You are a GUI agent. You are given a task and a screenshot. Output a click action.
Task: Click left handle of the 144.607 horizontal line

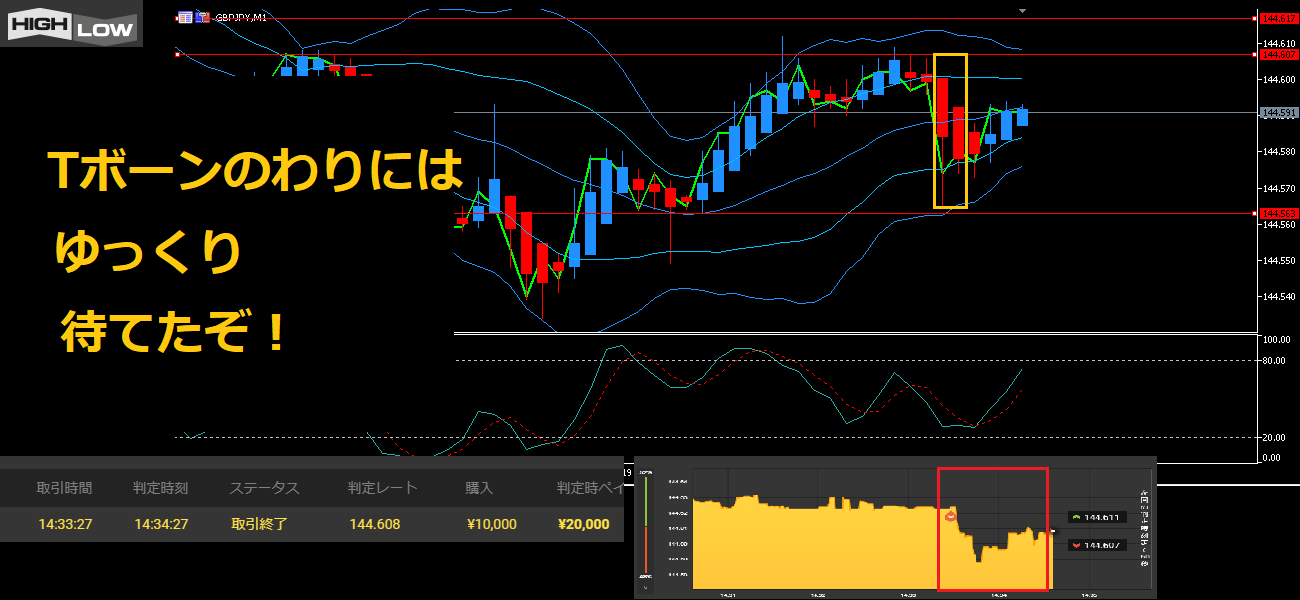click(177, 55)
